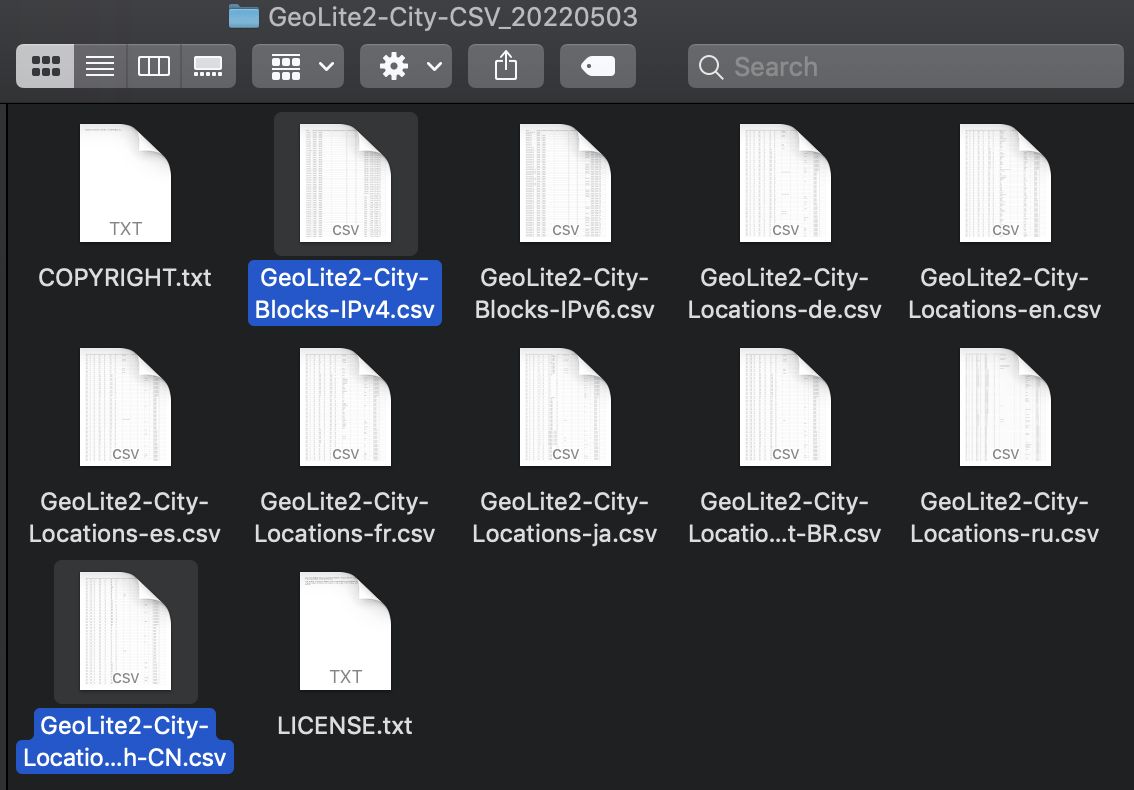Focus the Search field
This screenshot has height=790, width=1134.
point(905,66)
